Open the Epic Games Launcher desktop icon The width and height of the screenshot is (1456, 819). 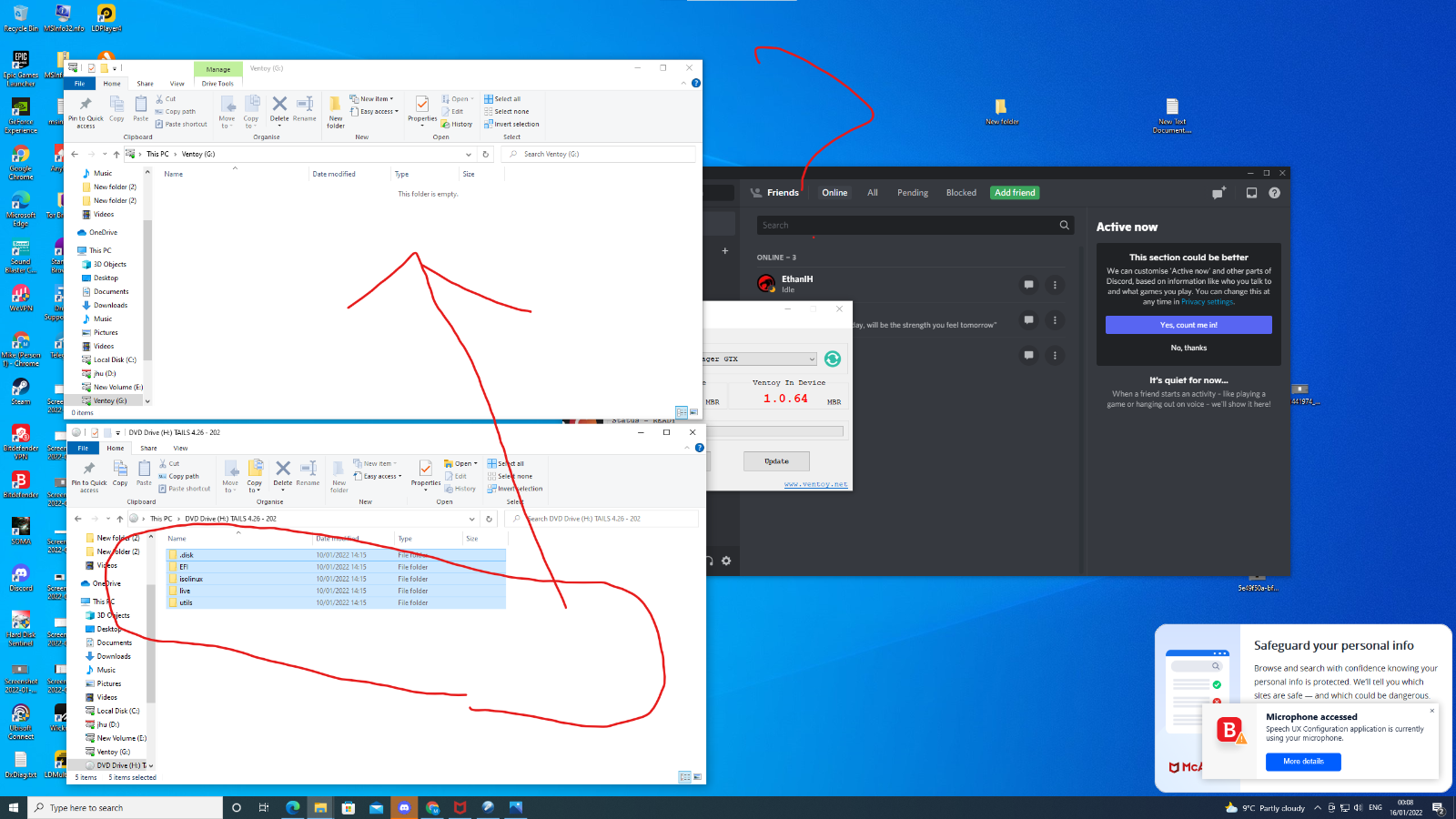(x=21, y=70)
